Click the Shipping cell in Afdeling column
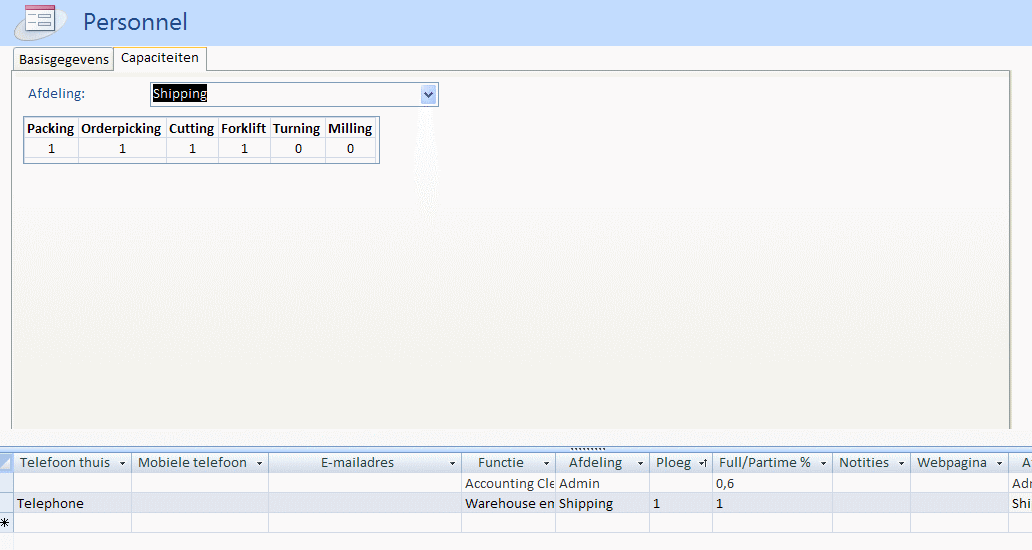This screenshot has height=550, width=1032. 602,503
